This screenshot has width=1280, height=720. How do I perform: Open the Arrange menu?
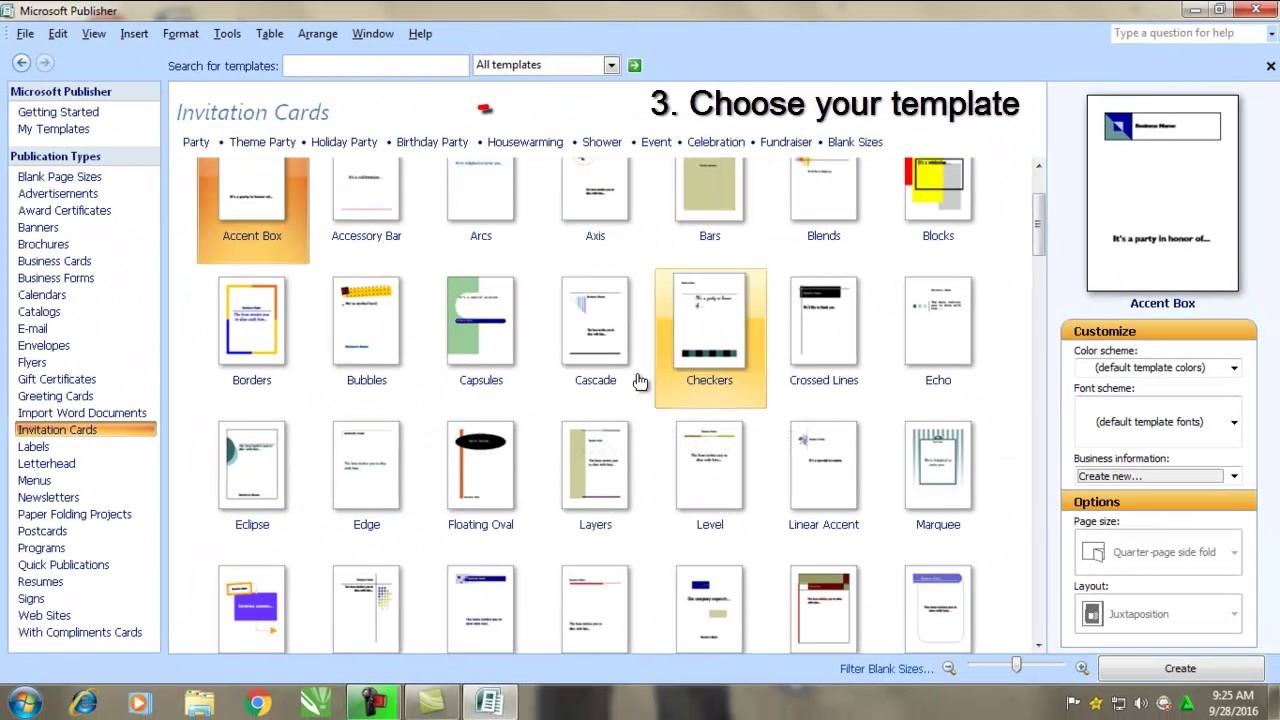click(317, 34)
